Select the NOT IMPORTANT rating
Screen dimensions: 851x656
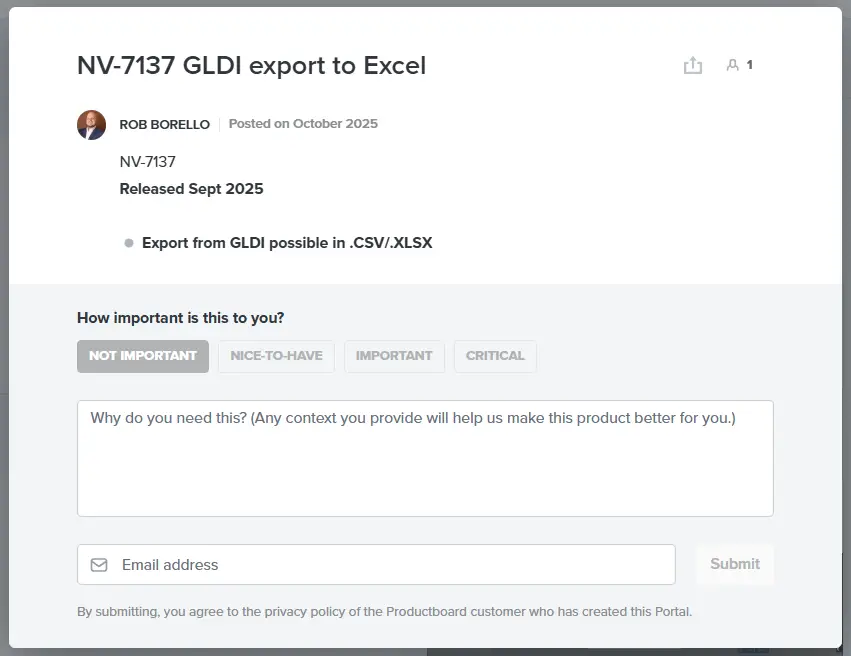click(x=143, y=356)
